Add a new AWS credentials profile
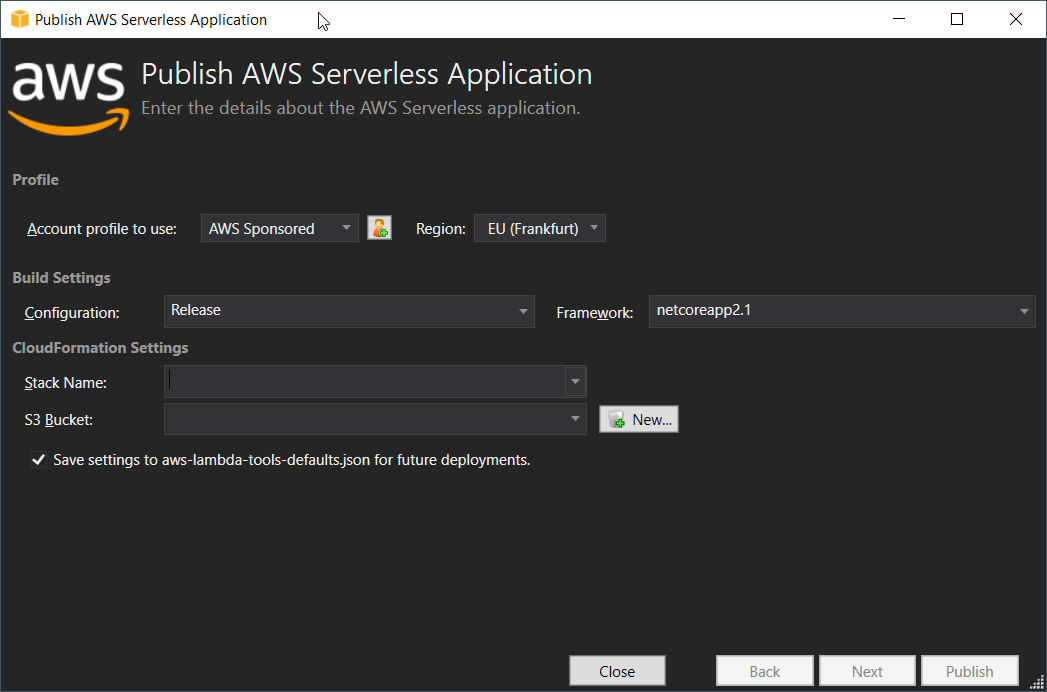 [x=379, y=227]
